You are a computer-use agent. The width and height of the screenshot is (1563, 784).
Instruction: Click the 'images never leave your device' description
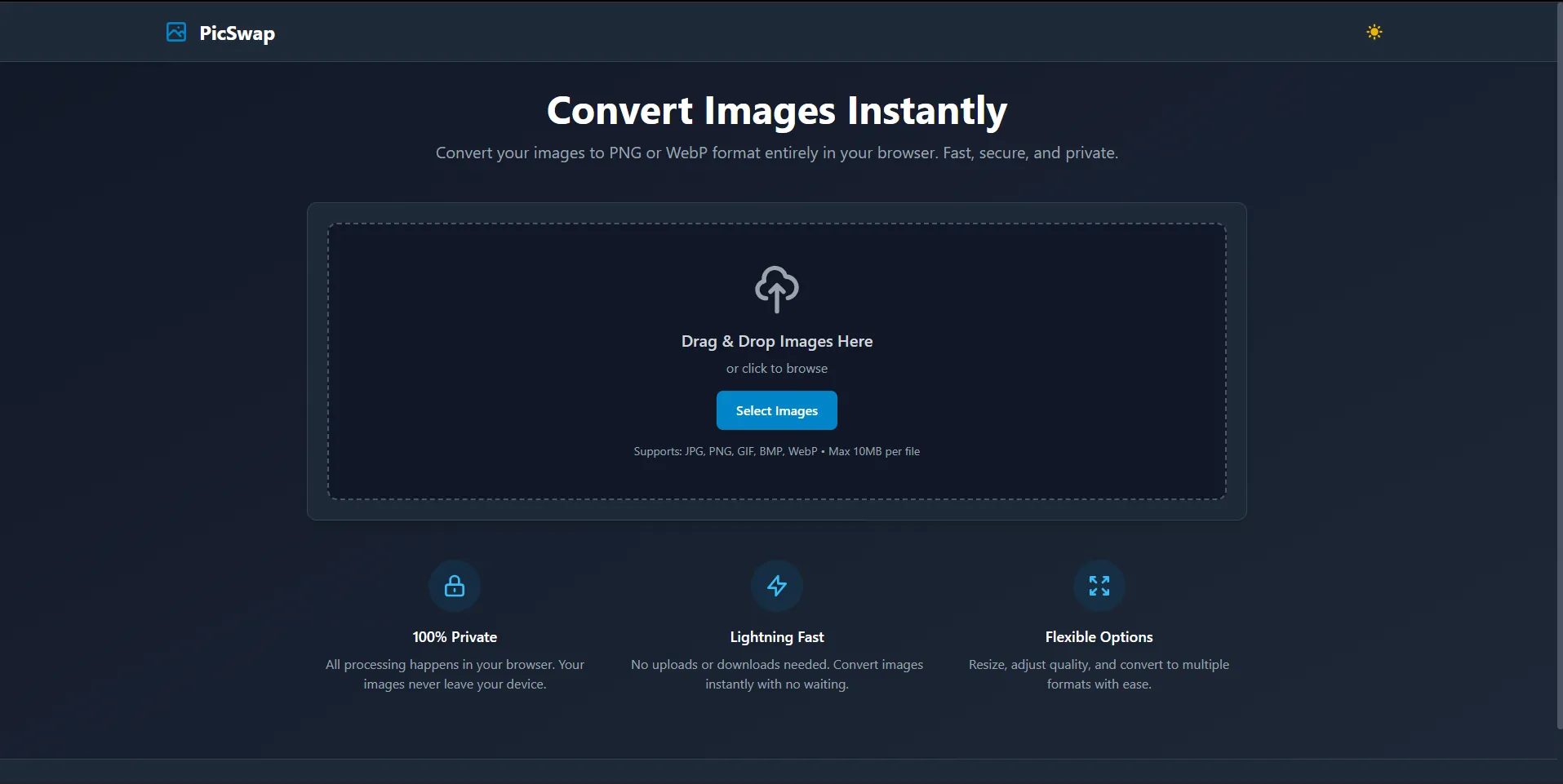[455, 675]
